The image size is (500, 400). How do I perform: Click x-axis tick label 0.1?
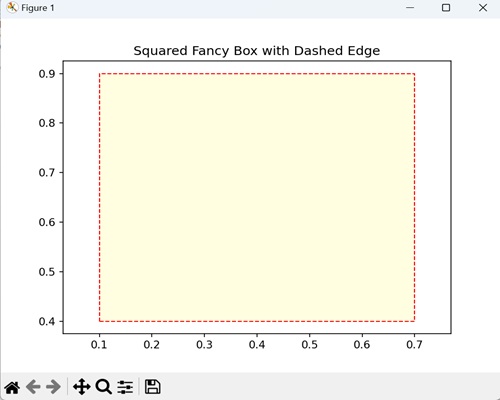click(x=99, y=345)
